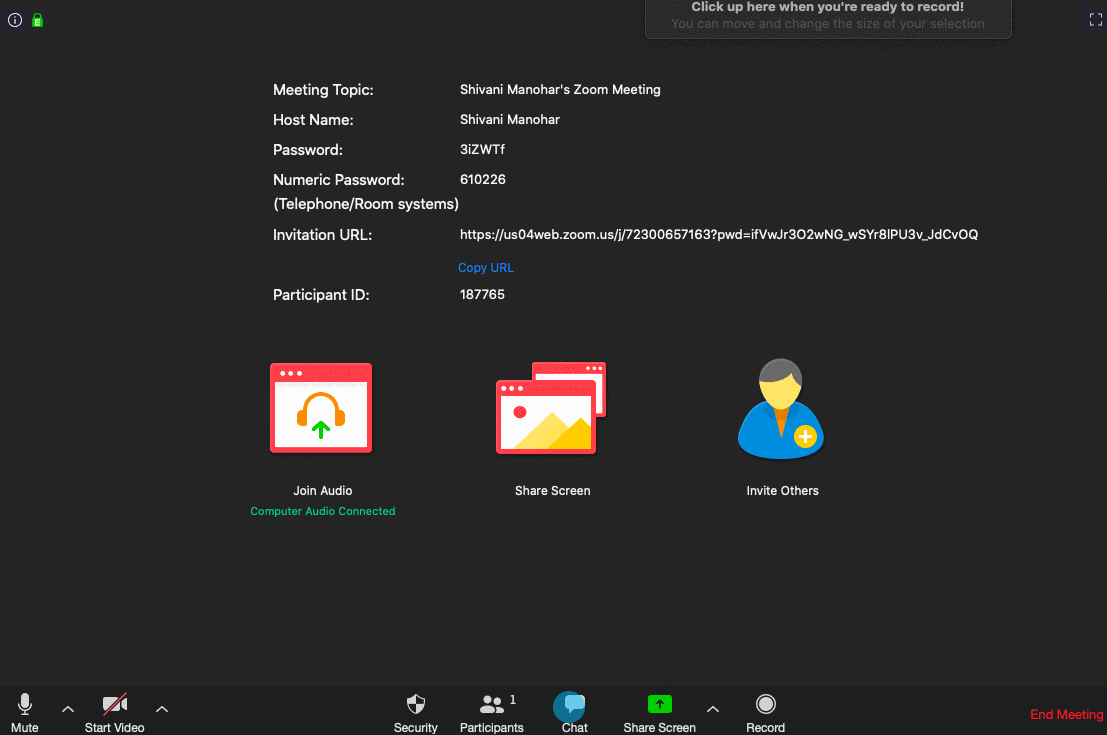This screenshot has height=735, width=1107.
Task: Open the Chat panel
Action: 574,712
